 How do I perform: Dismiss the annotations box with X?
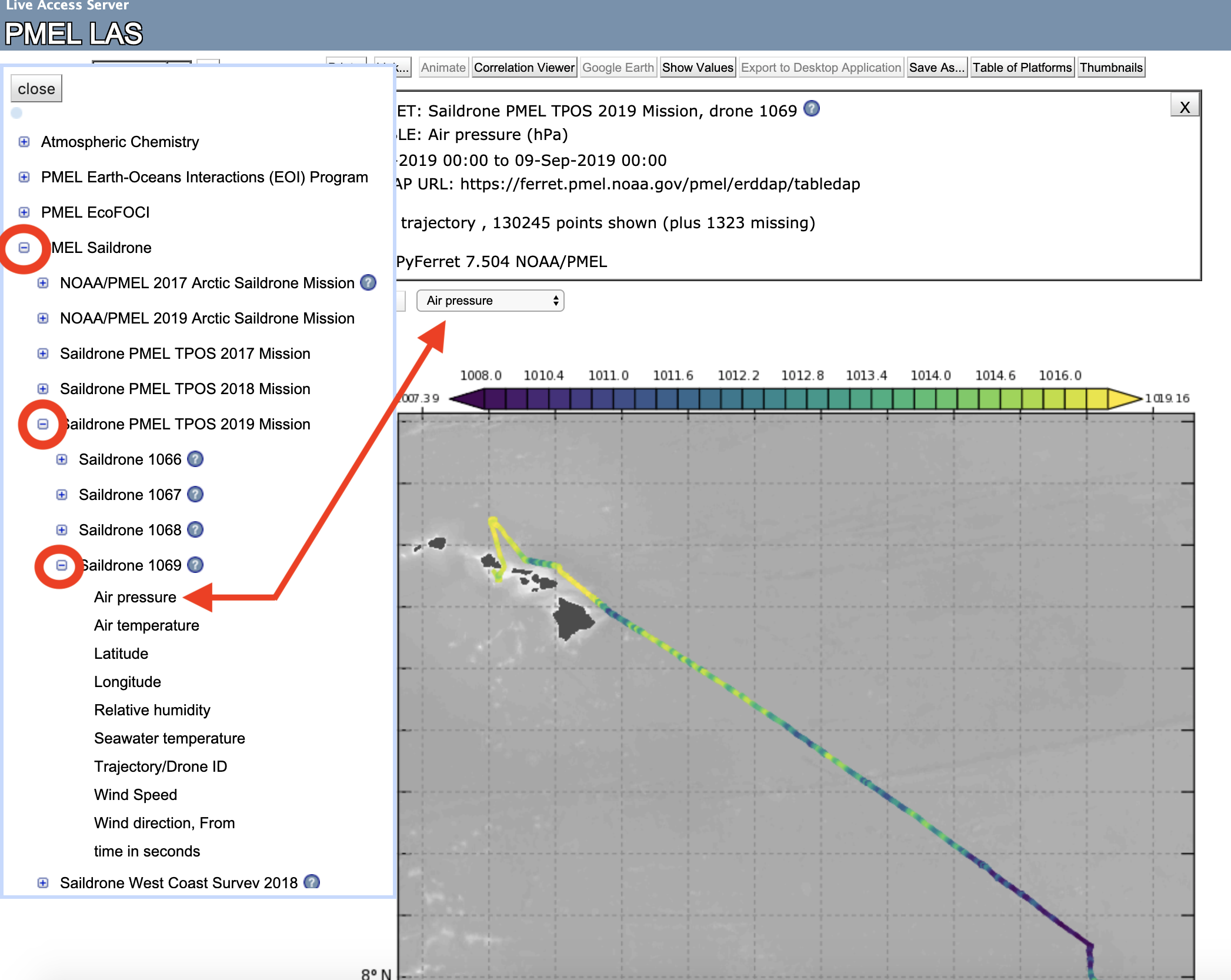1185,106
